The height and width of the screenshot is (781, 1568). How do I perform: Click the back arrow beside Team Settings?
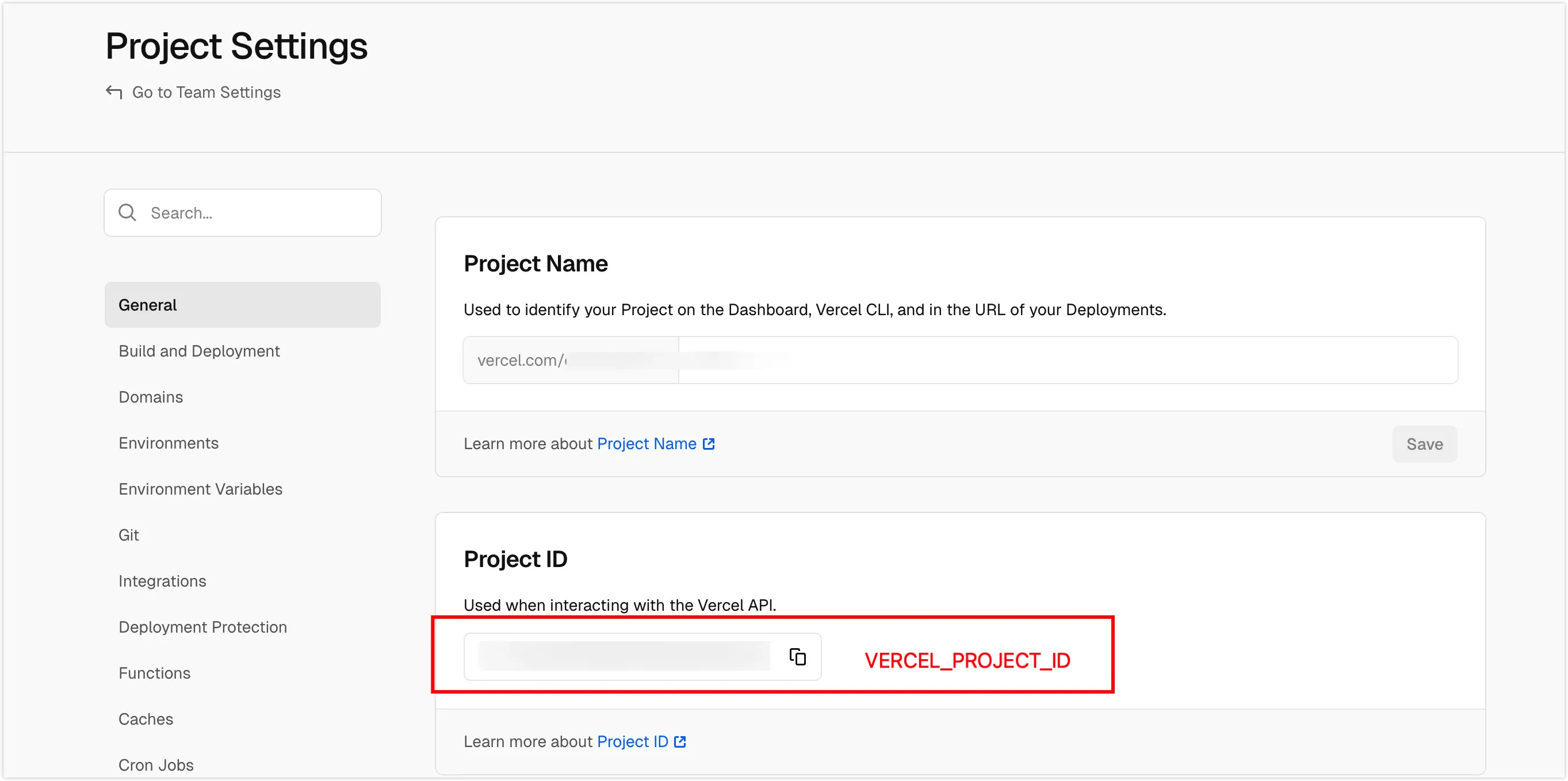click(114, 92)
